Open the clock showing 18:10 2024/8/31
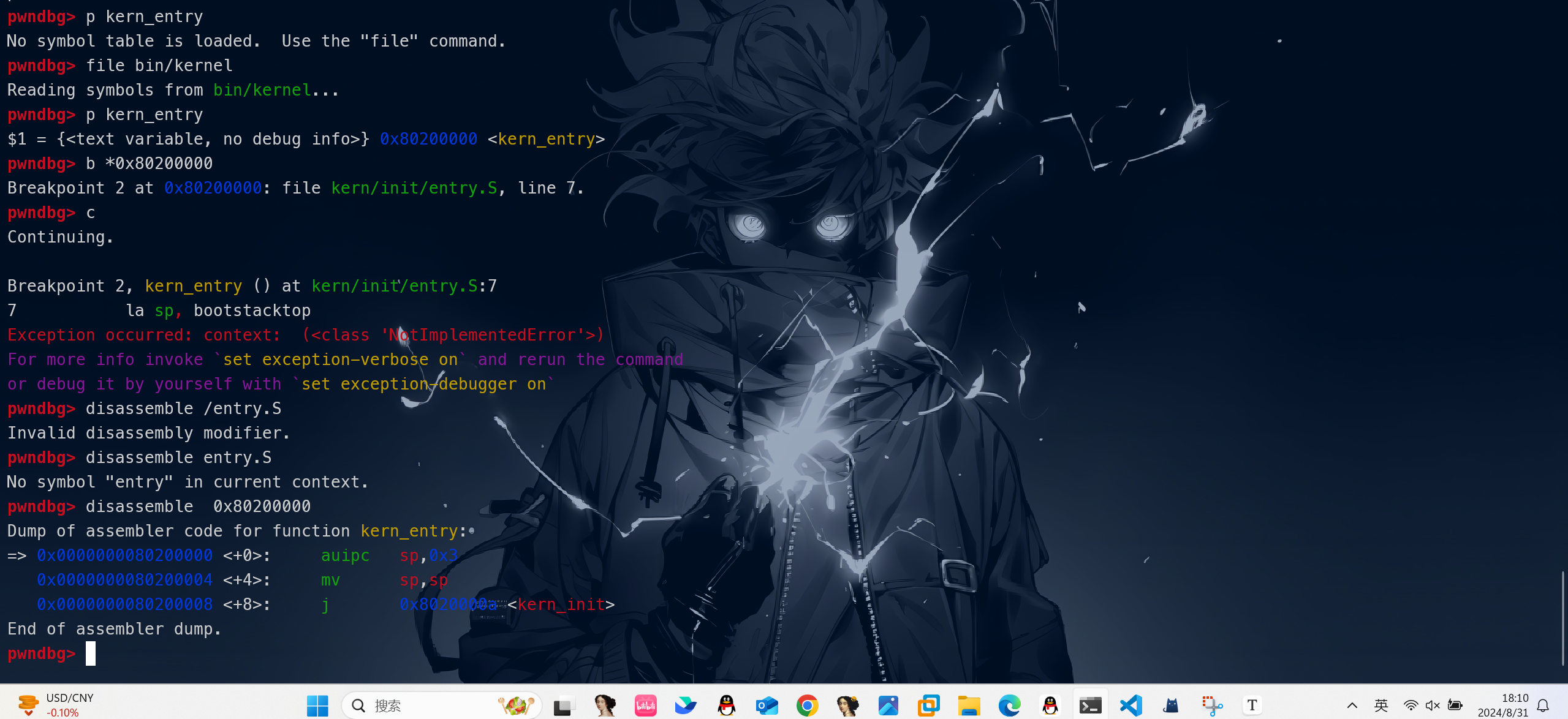 [1502, 706]
